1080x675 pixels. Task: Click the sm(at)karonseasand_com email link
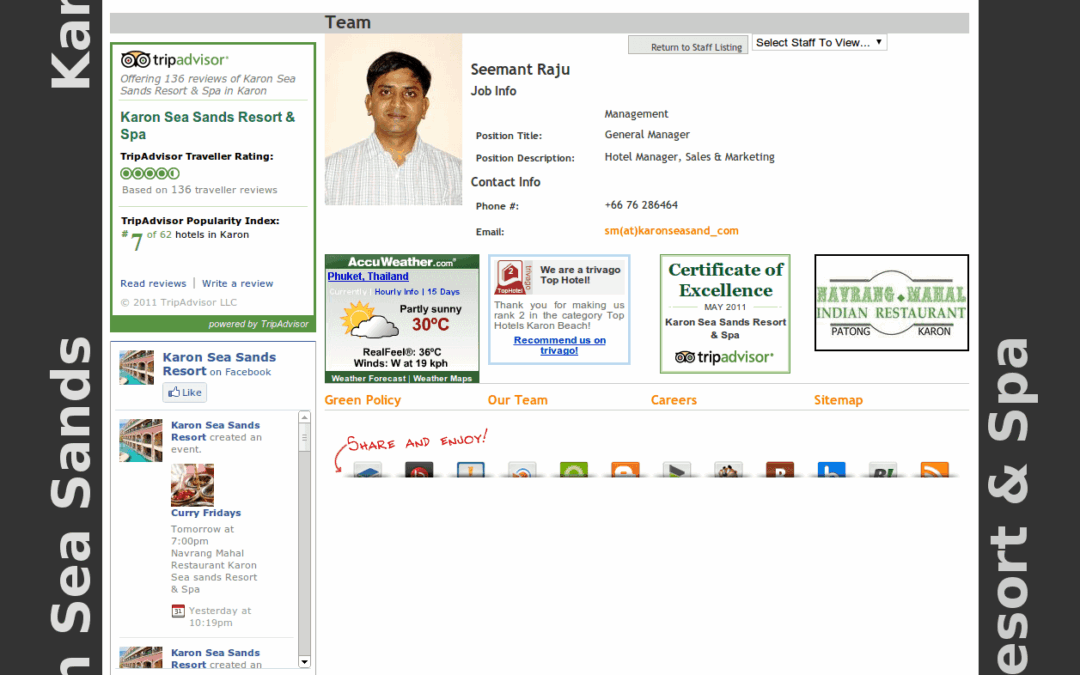tap(672, 231)
